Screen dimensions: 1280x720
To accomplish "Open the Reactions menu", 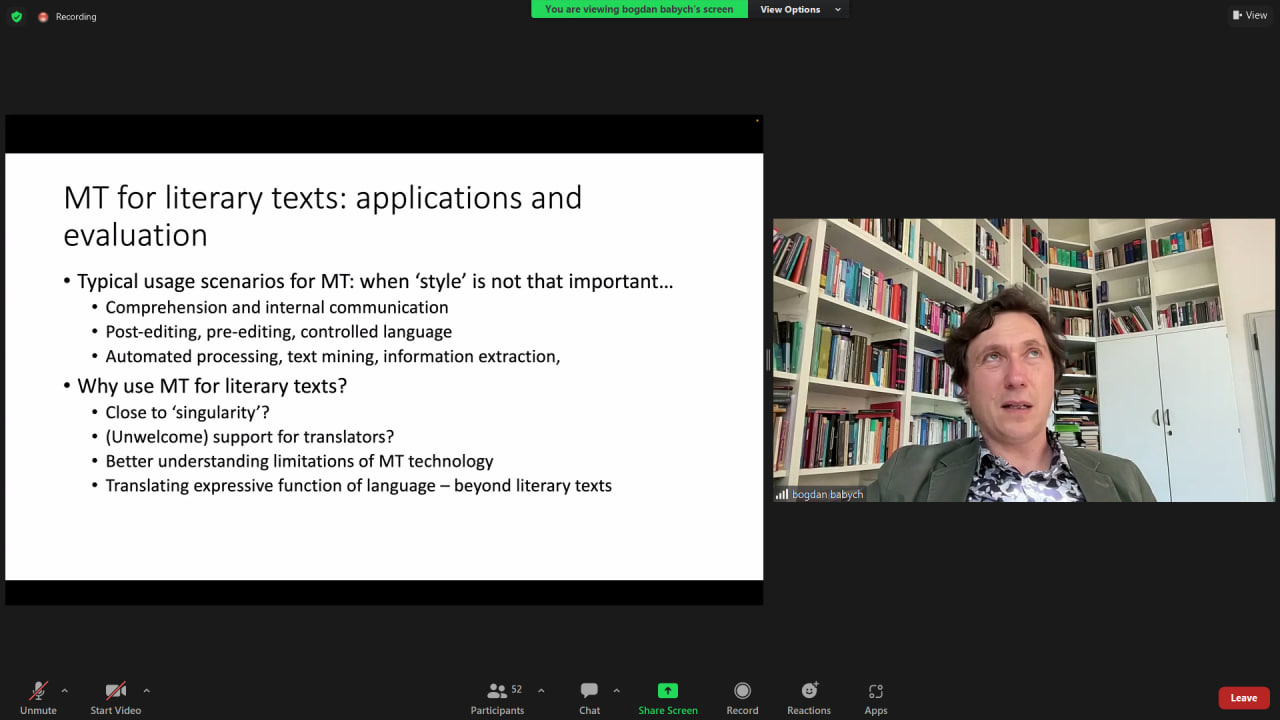I will [808, 697].
